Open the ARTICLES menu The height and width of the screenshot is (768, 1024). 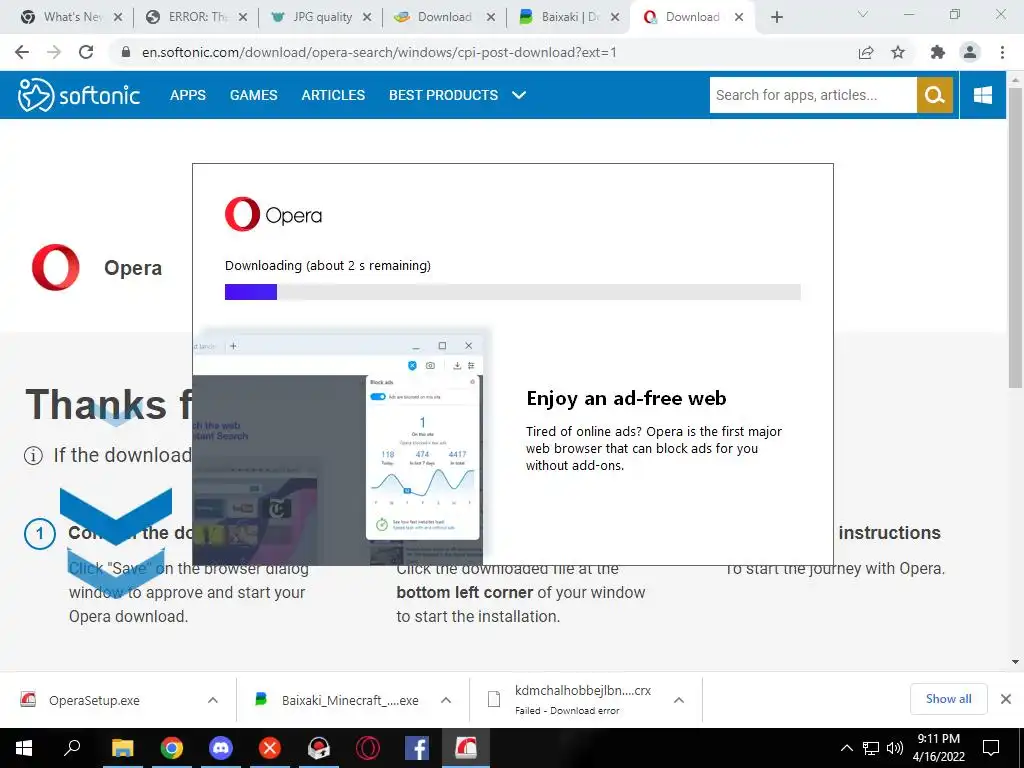pos(333,95)
